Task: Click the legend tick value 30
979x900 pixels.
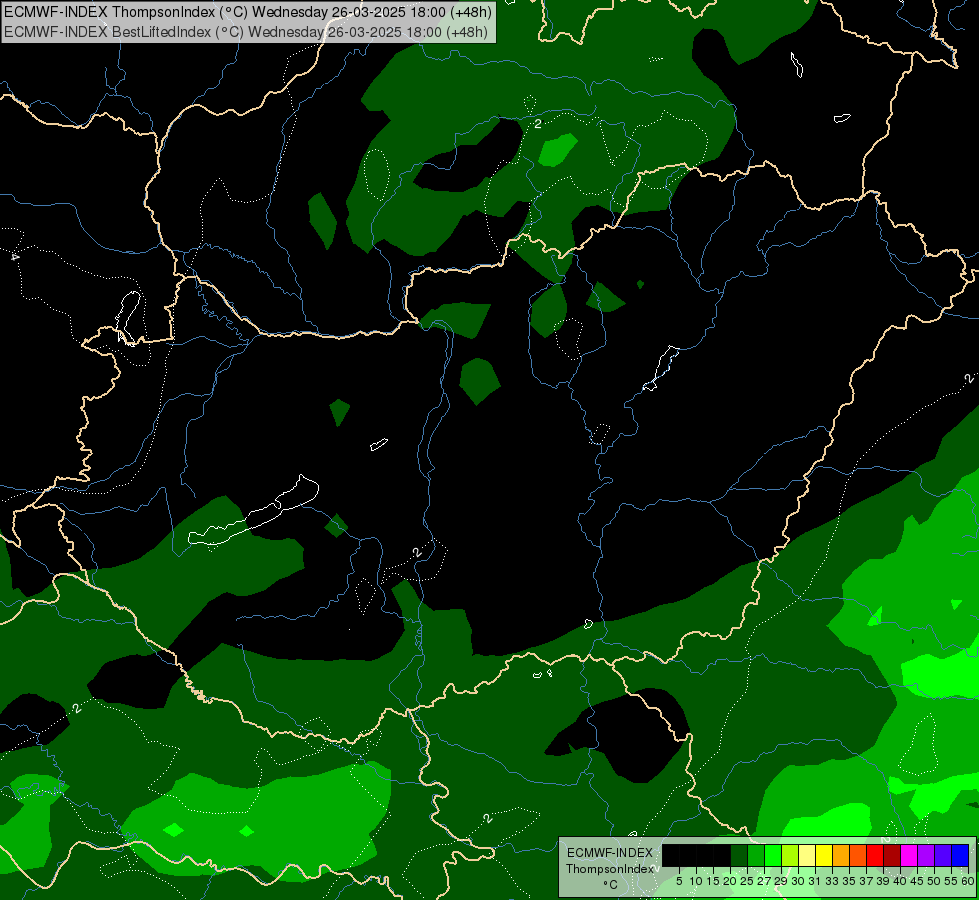Action: pyautogui.click(x=798, y=881)
